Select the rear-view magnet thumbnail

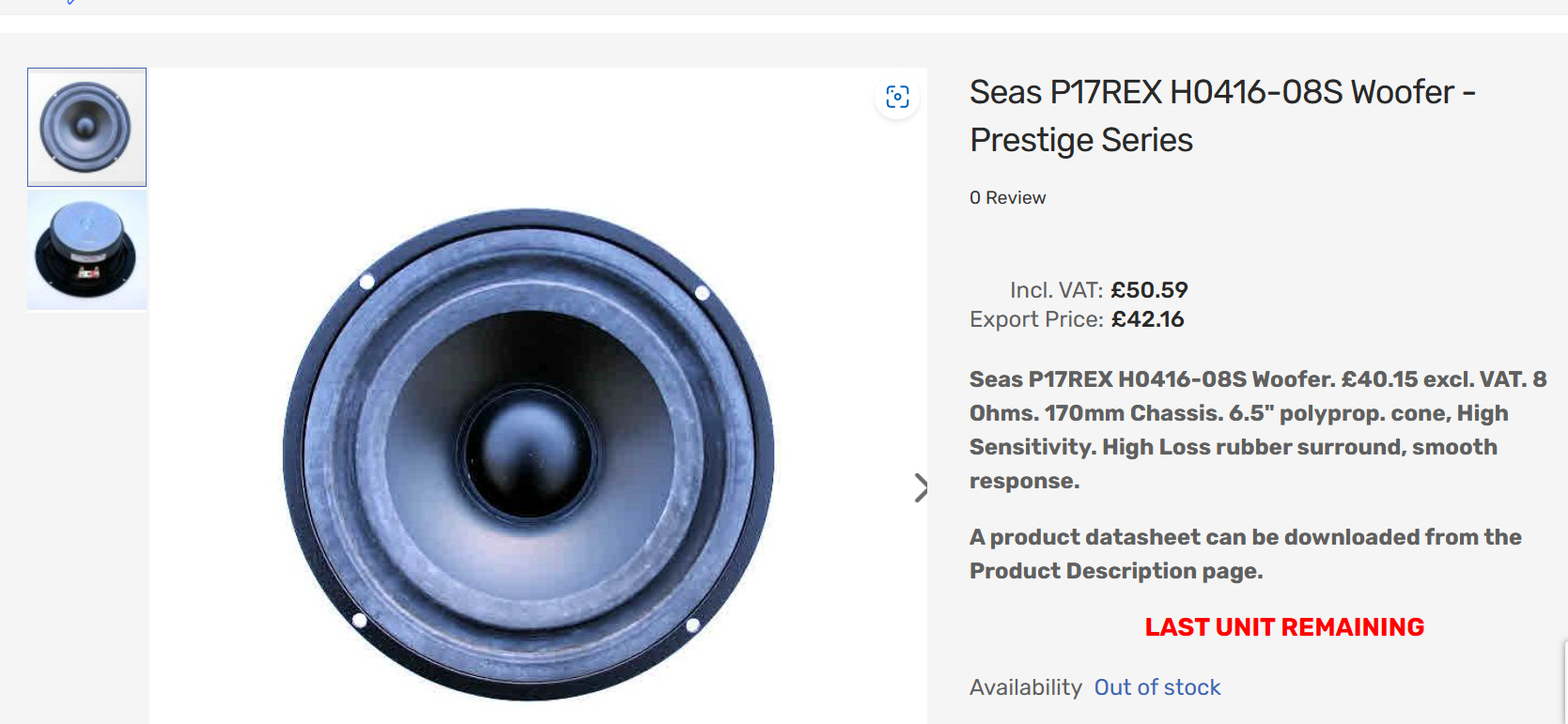click(86, 251)
